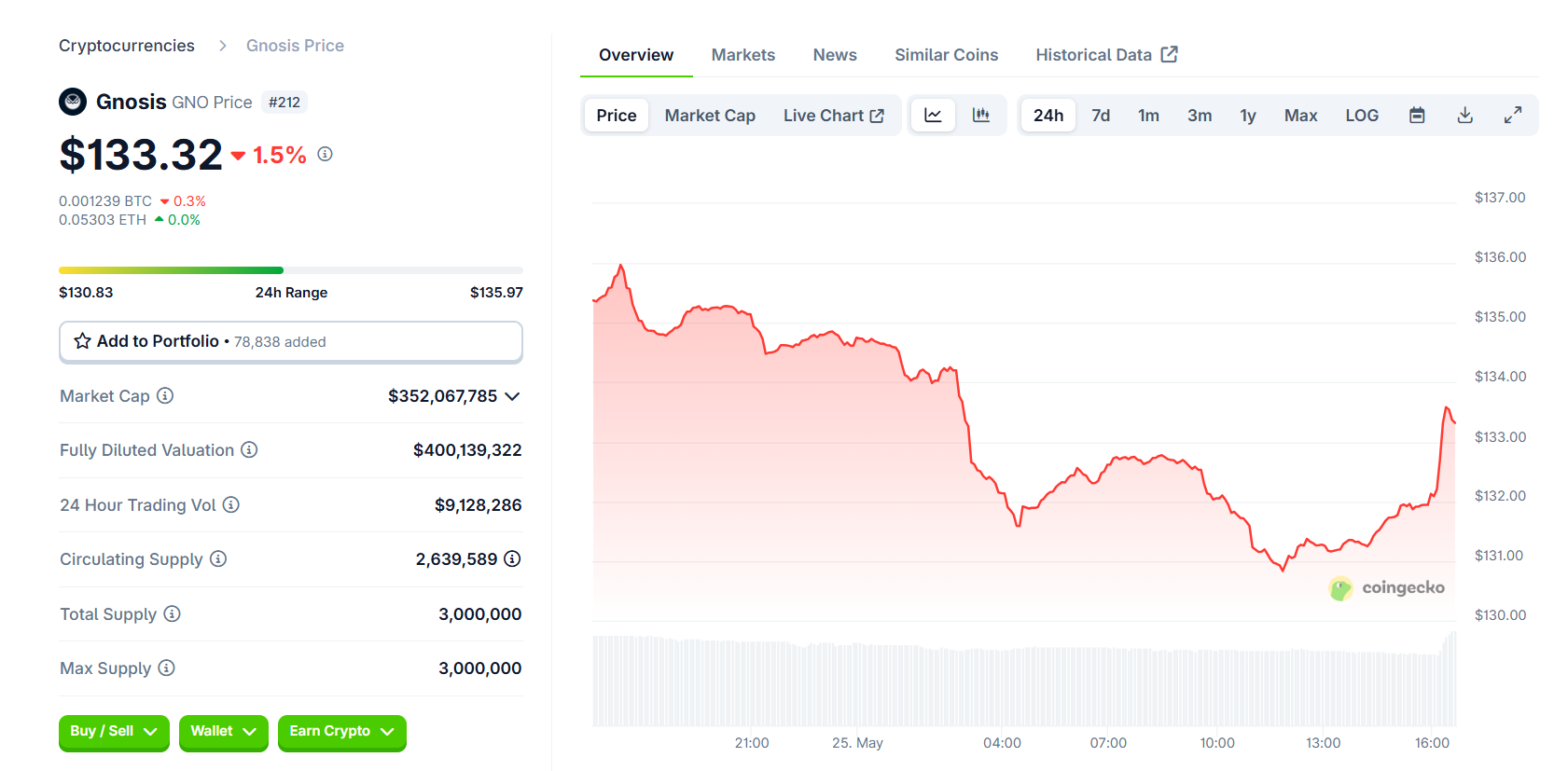Open the Markets tab
1568x771 pixels.
pyautogui.click(x=743, y=55)
